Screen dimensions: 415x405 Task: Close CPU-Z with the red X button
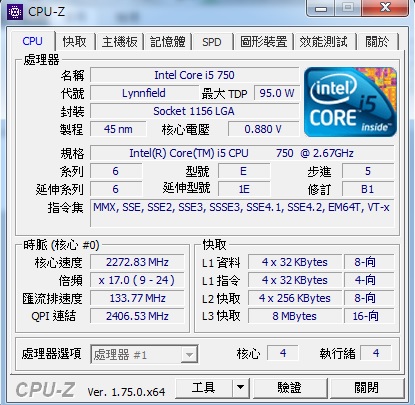click(x=385, y=8)
